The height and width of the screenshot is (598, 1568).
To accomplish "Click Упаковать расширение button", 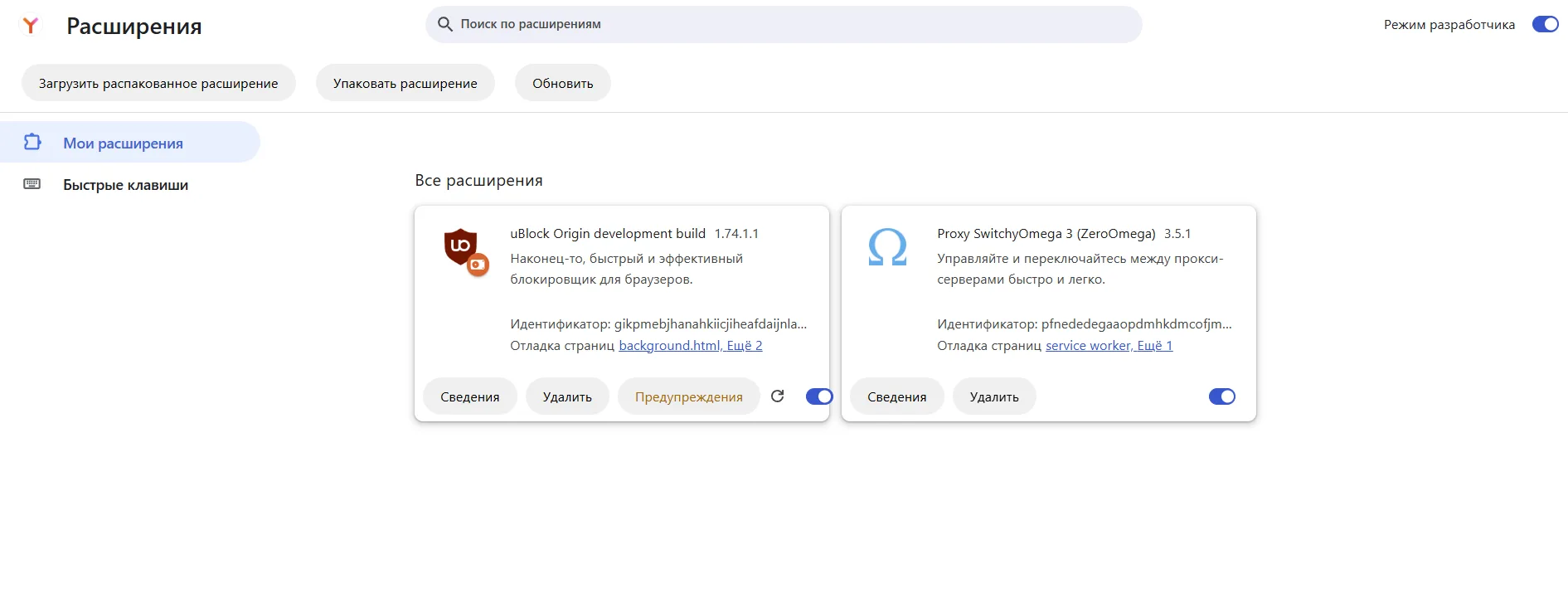I will point(405,83).
